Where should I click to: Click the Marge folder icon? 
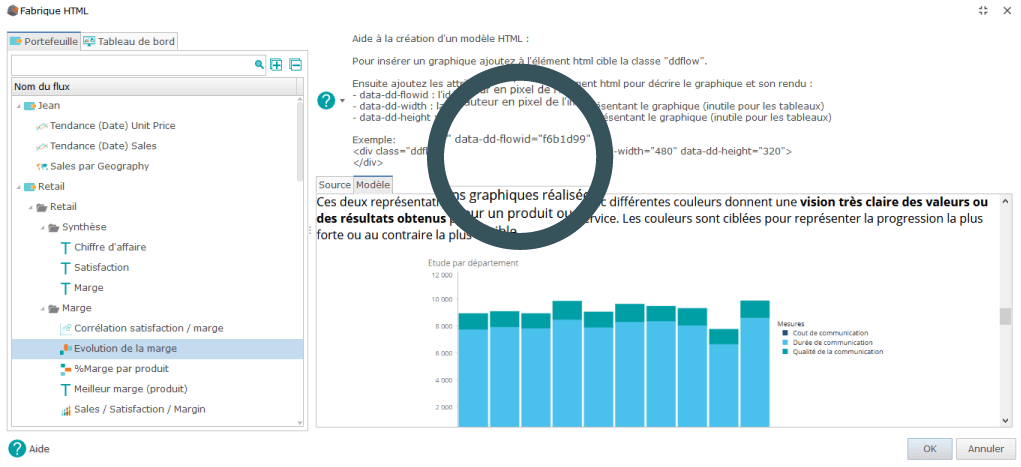coord(54,308)
